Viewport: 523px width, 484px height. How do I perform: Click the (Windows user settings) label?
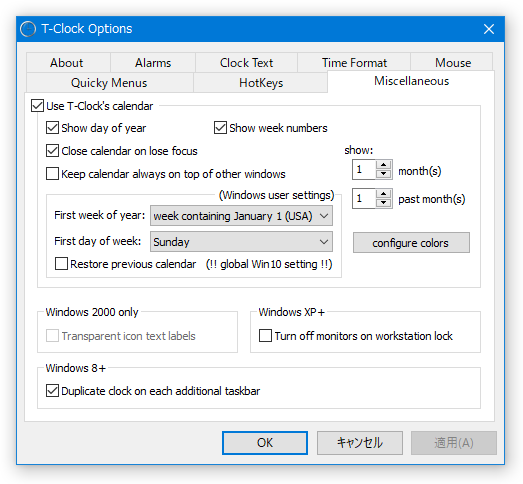(x=276, y=195)
